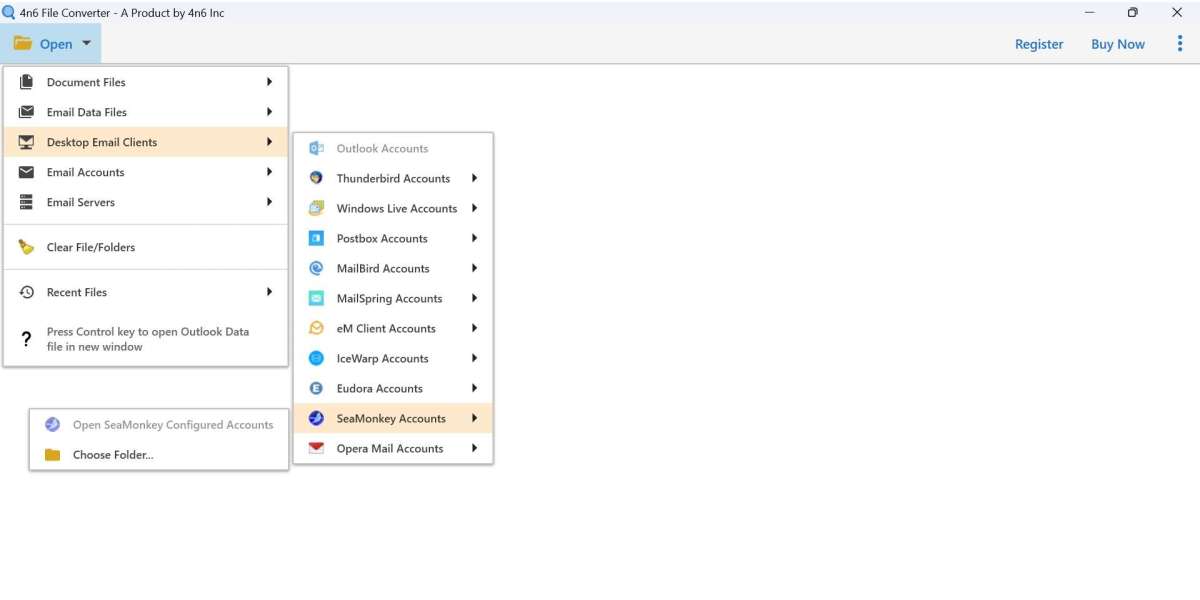Screen dimensions: 1200x600
Task: Select Email Data Files menu entry
Action: point(146,112)
